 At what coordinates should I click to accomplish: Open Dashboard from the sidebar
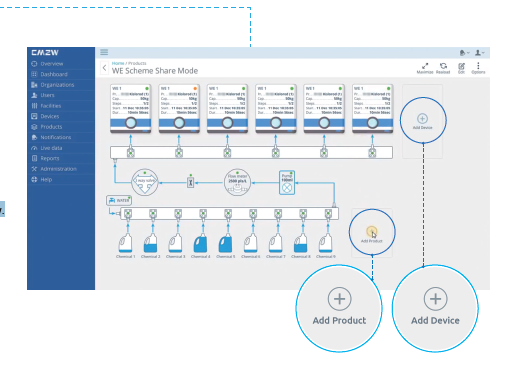(49, 74)
